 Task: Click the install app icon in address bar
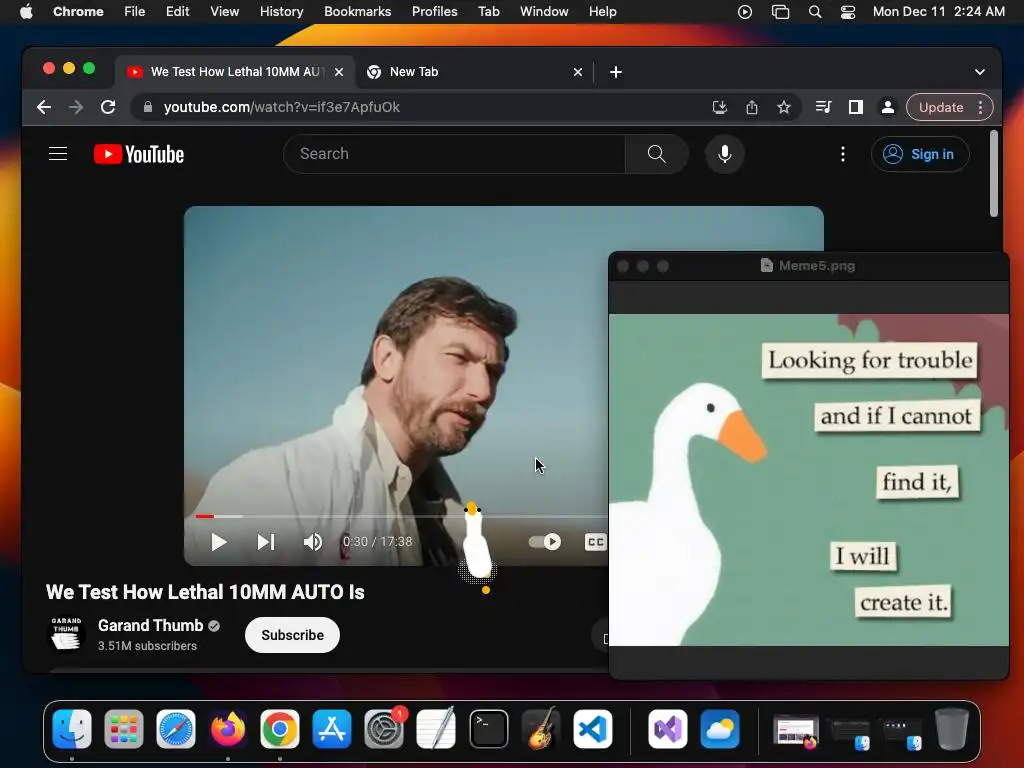[x=719, y=107]
